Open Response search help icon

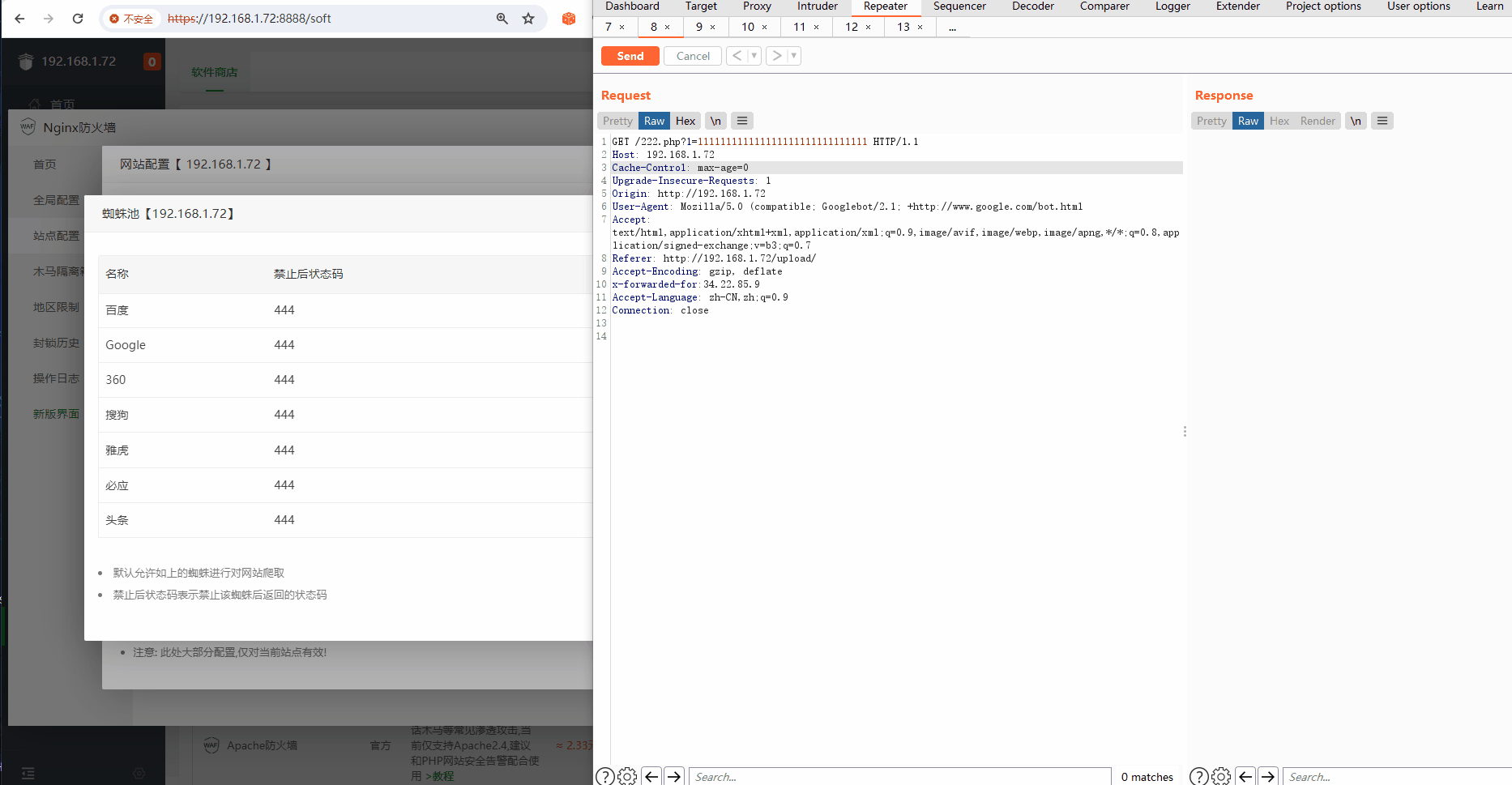click(1199, 776)
